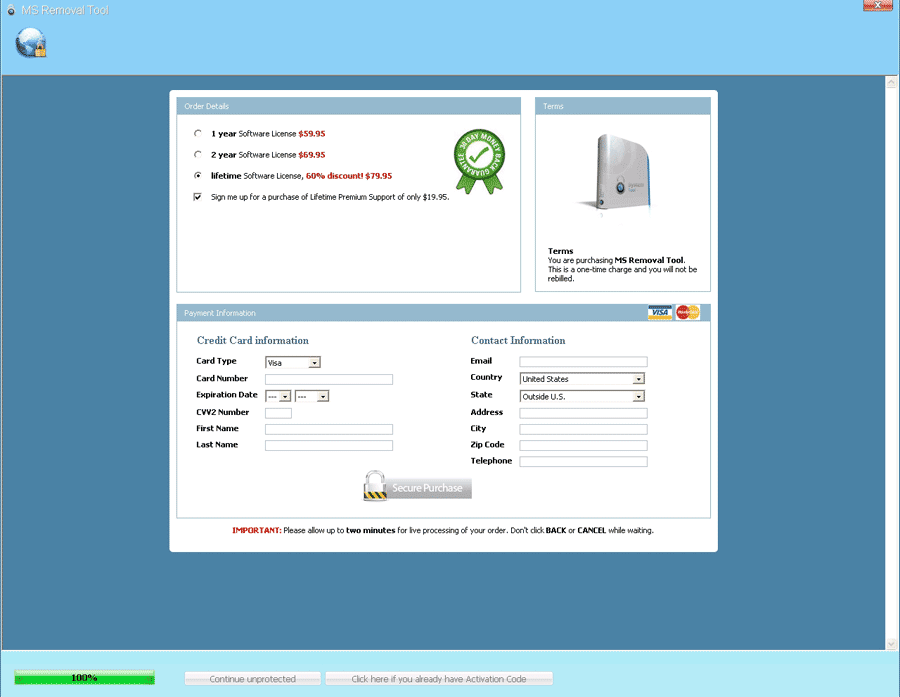Click the 'Credit Card information' heading
The height and width of the screenshot is (697, 900).
click(x=253, y=340)
